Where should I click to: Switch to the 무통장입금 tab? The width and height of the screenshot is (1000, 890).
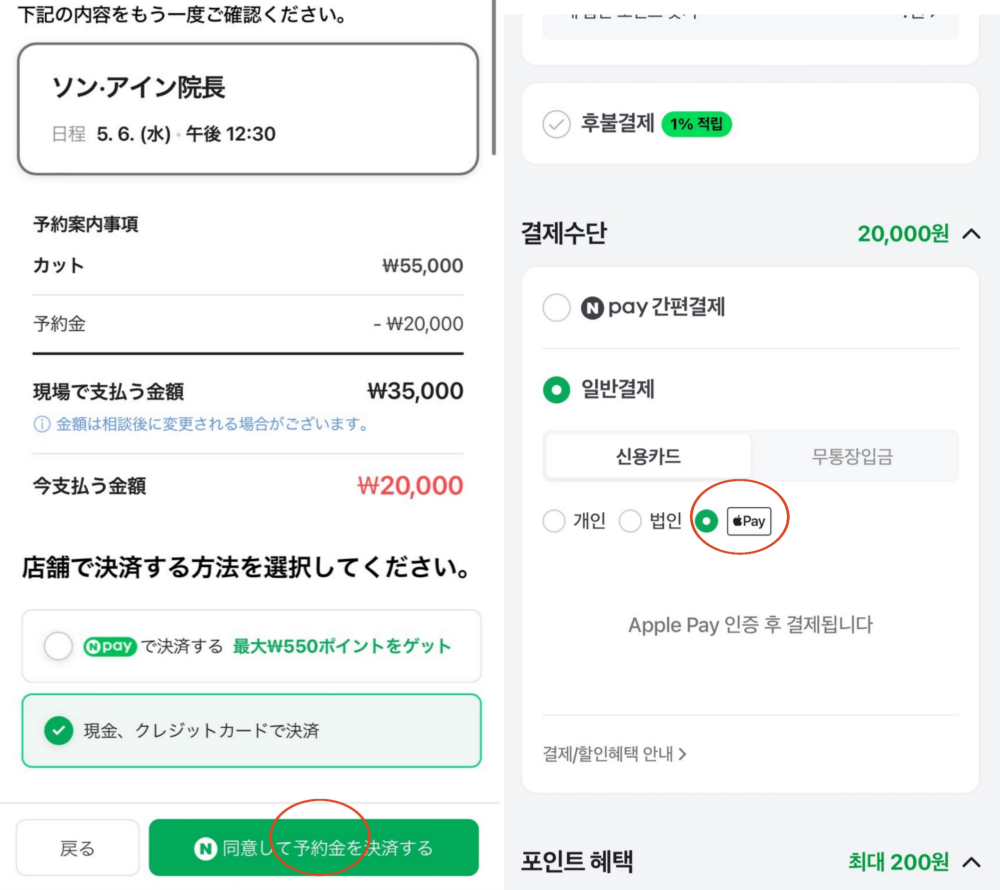[x=852, y=456]
